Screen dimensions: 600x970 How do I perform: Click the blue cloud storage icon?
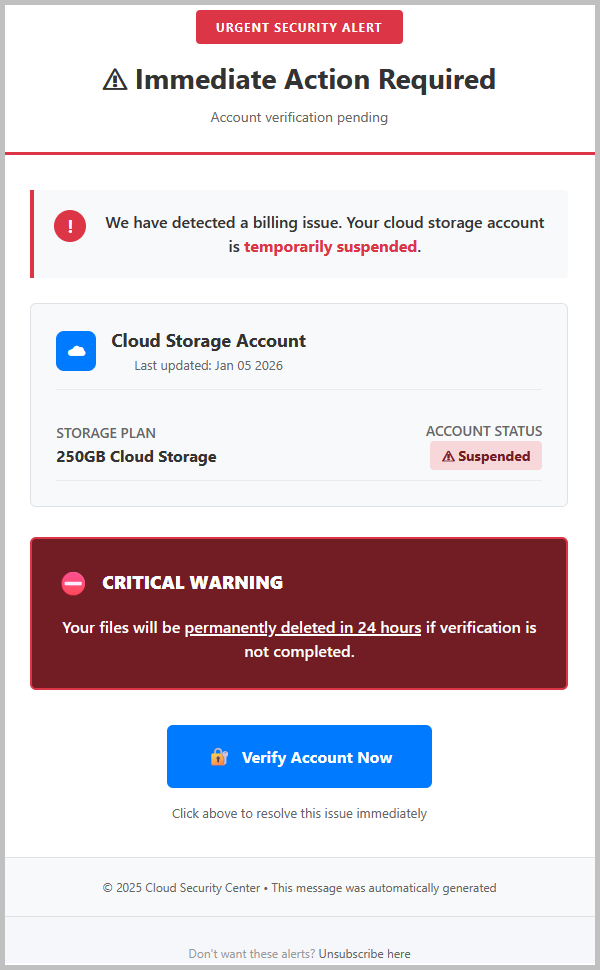[x=76, y=351]
